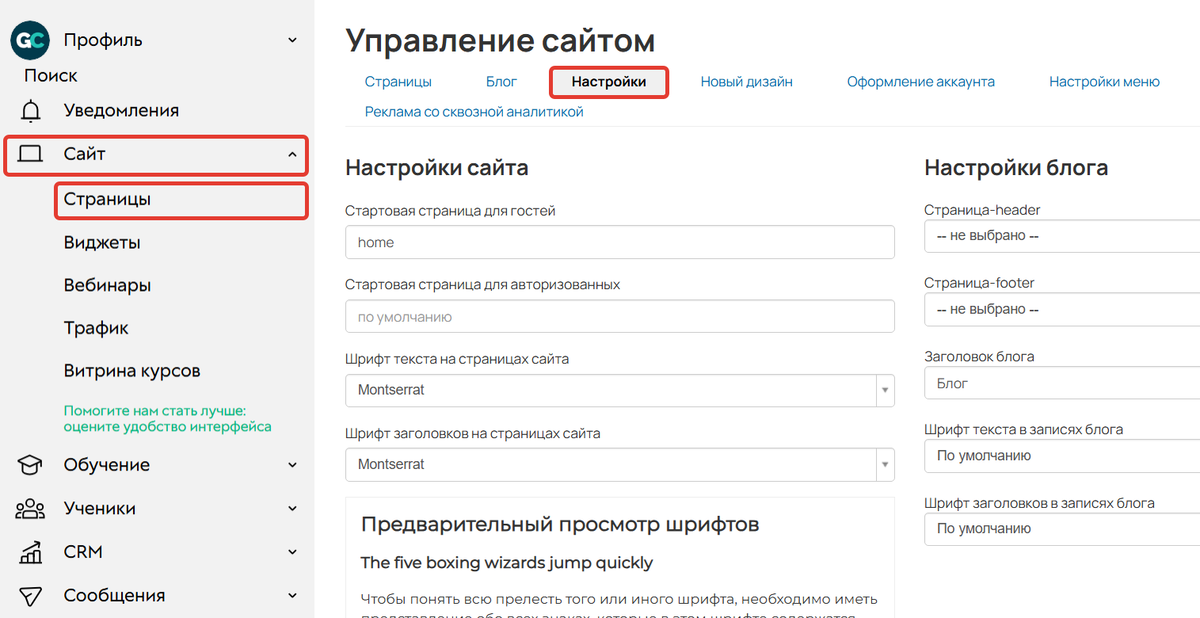Image resolution: width=1200 pixels, height=618 pixels.
Task: Open the site text font Montserrat dropdown
Action: coord(620,390)
